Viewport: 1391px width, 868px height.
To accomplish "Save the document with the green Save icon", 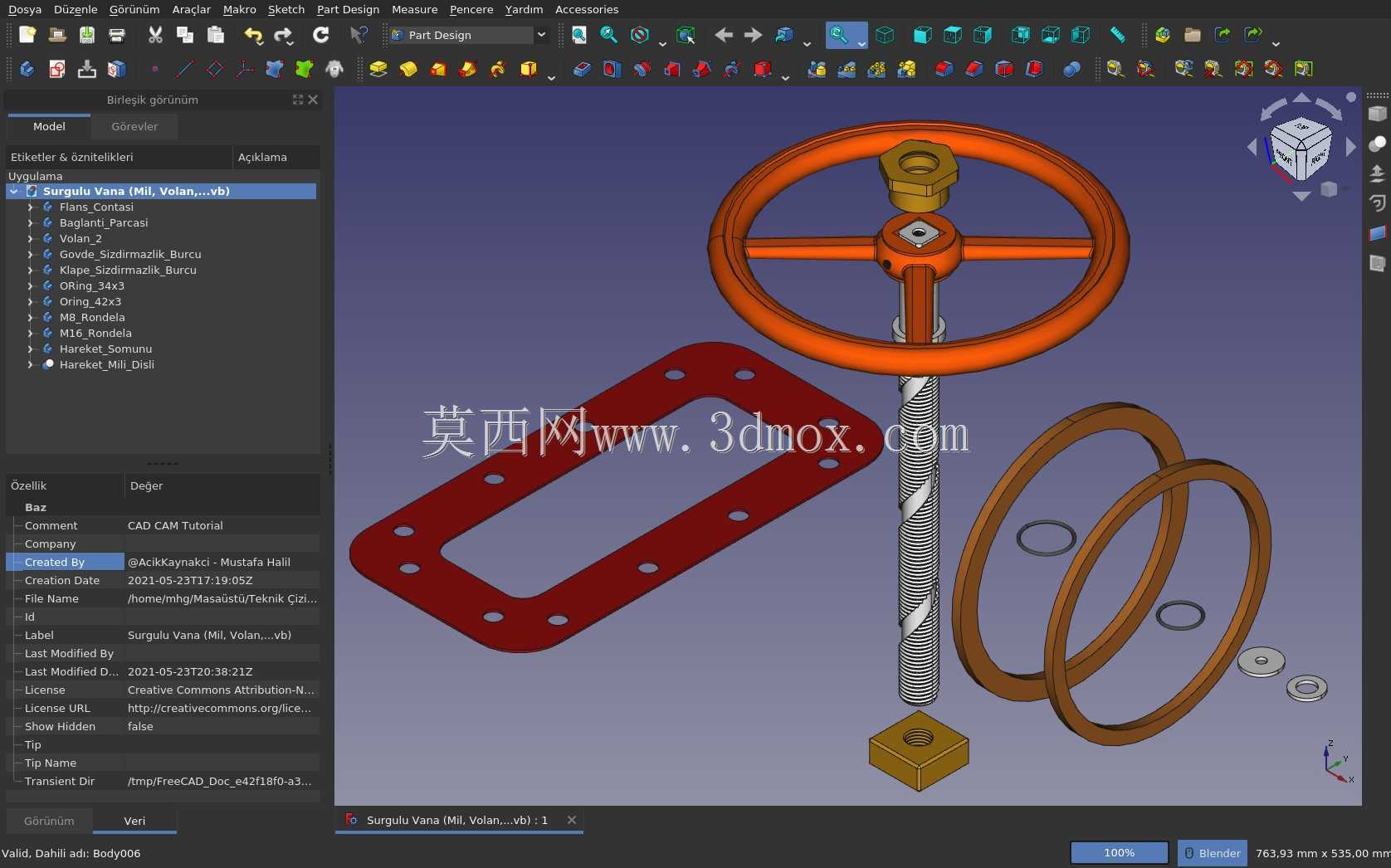I will (87, 35).
